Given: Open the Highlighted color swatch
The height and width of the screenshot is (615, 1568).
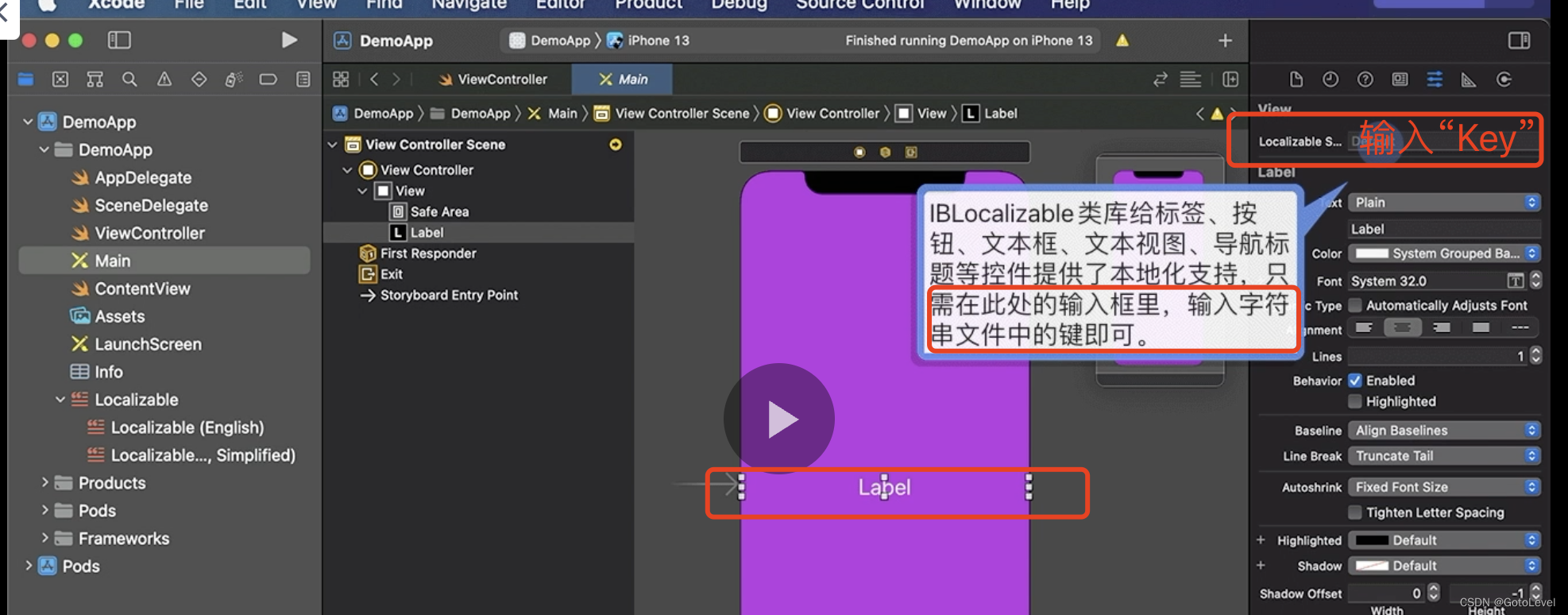Looking at the screenshot, I should [1372, 540].
